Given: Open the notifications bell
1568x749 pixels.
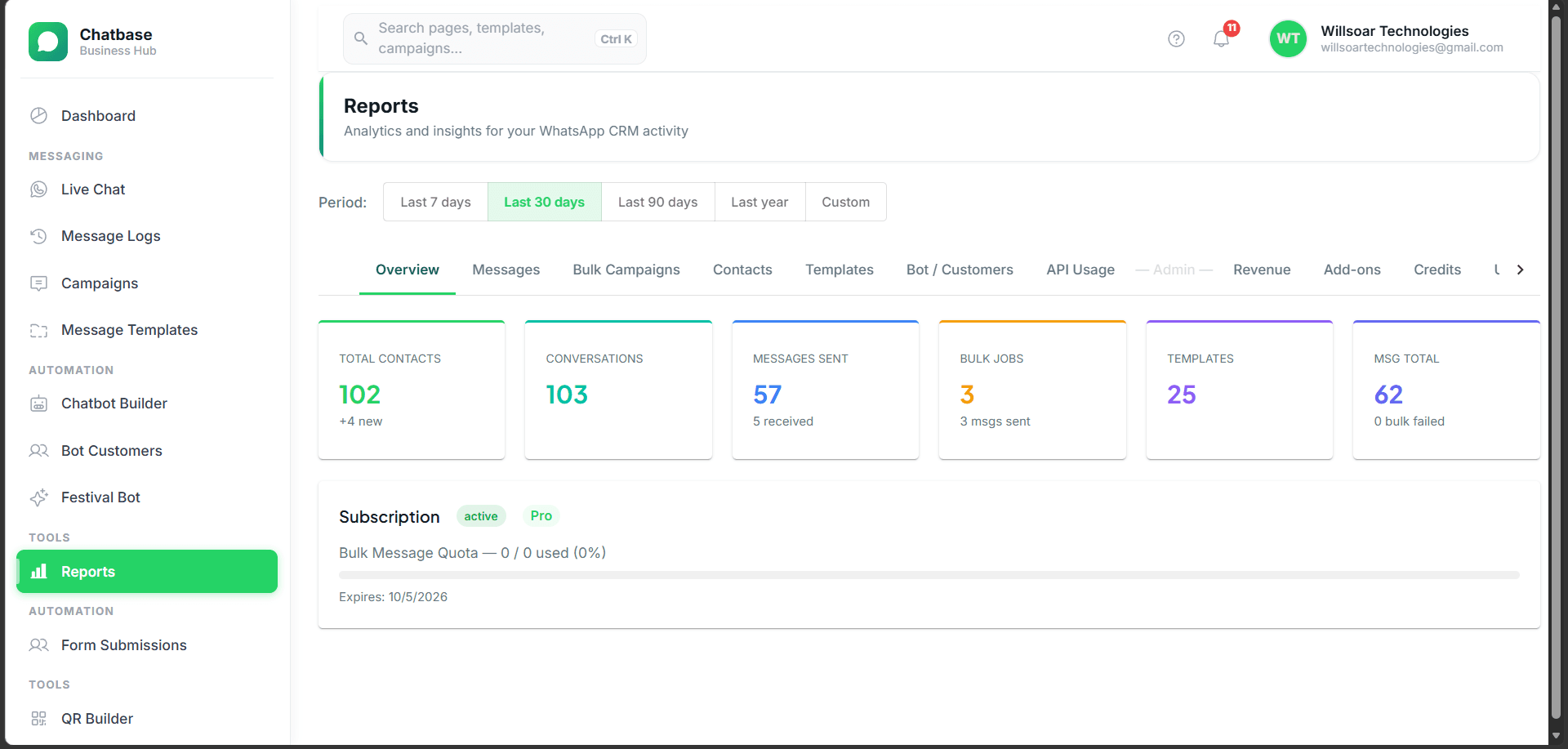Looking at the screenshot, I should pyautogui.click(x=1222, y=38).
